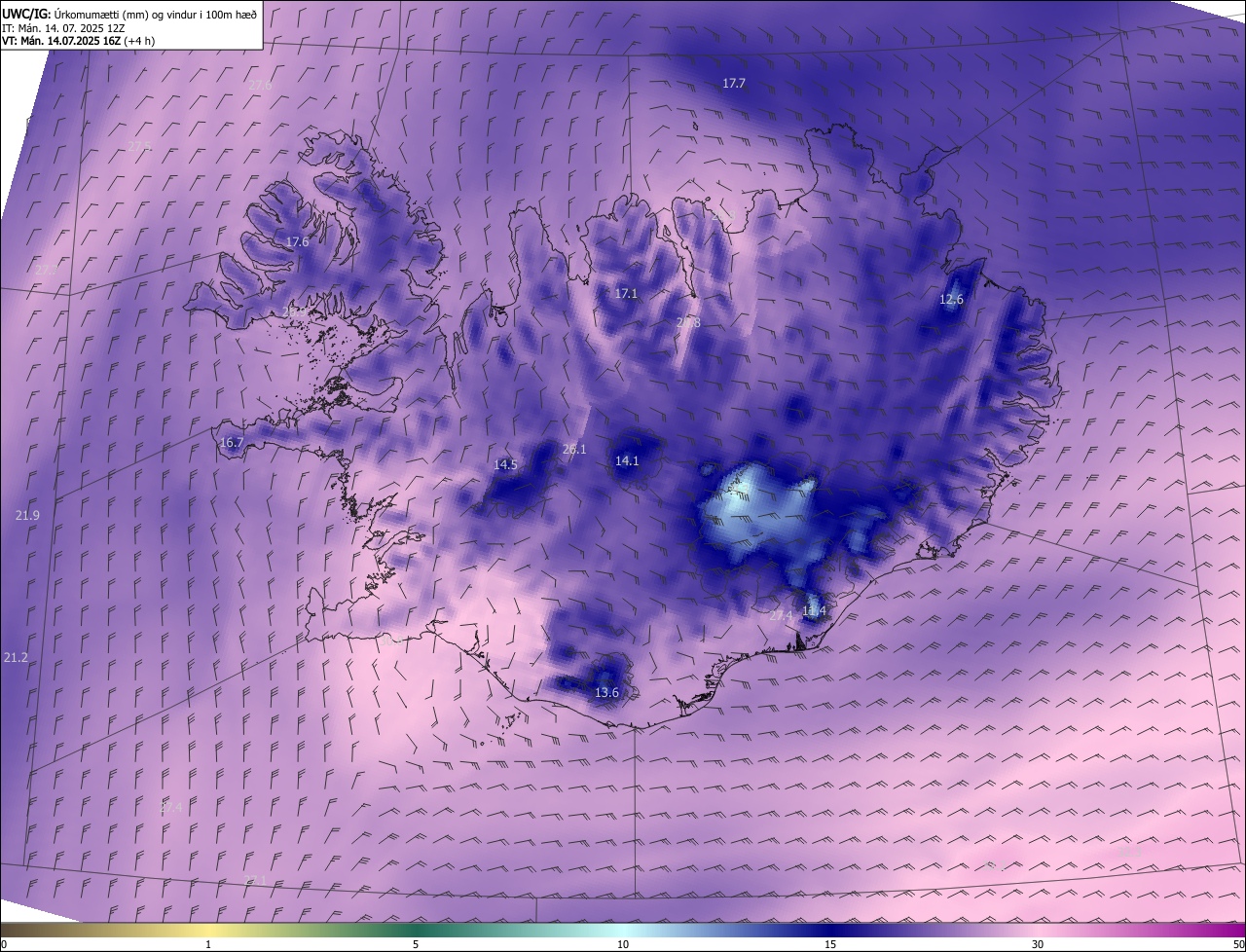Viewport: 1246px width, 952px height.
Task: Click the 27.5 value in northwest ocean
Action: pyautogui.click(x=140, y=146)
